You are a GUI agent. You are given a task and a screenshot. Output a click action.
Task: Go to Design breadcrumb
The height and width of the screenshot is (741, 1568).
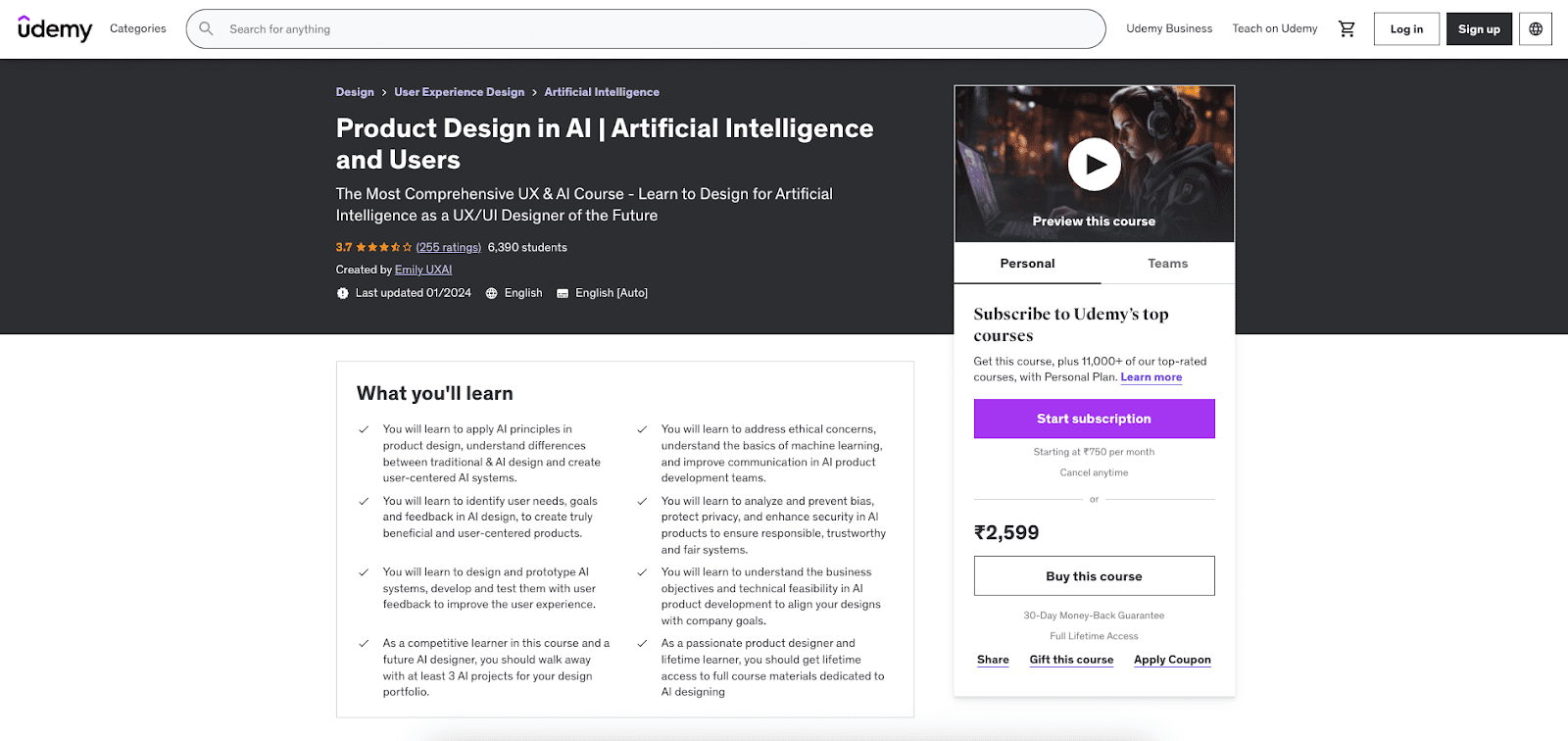point(355,92)
